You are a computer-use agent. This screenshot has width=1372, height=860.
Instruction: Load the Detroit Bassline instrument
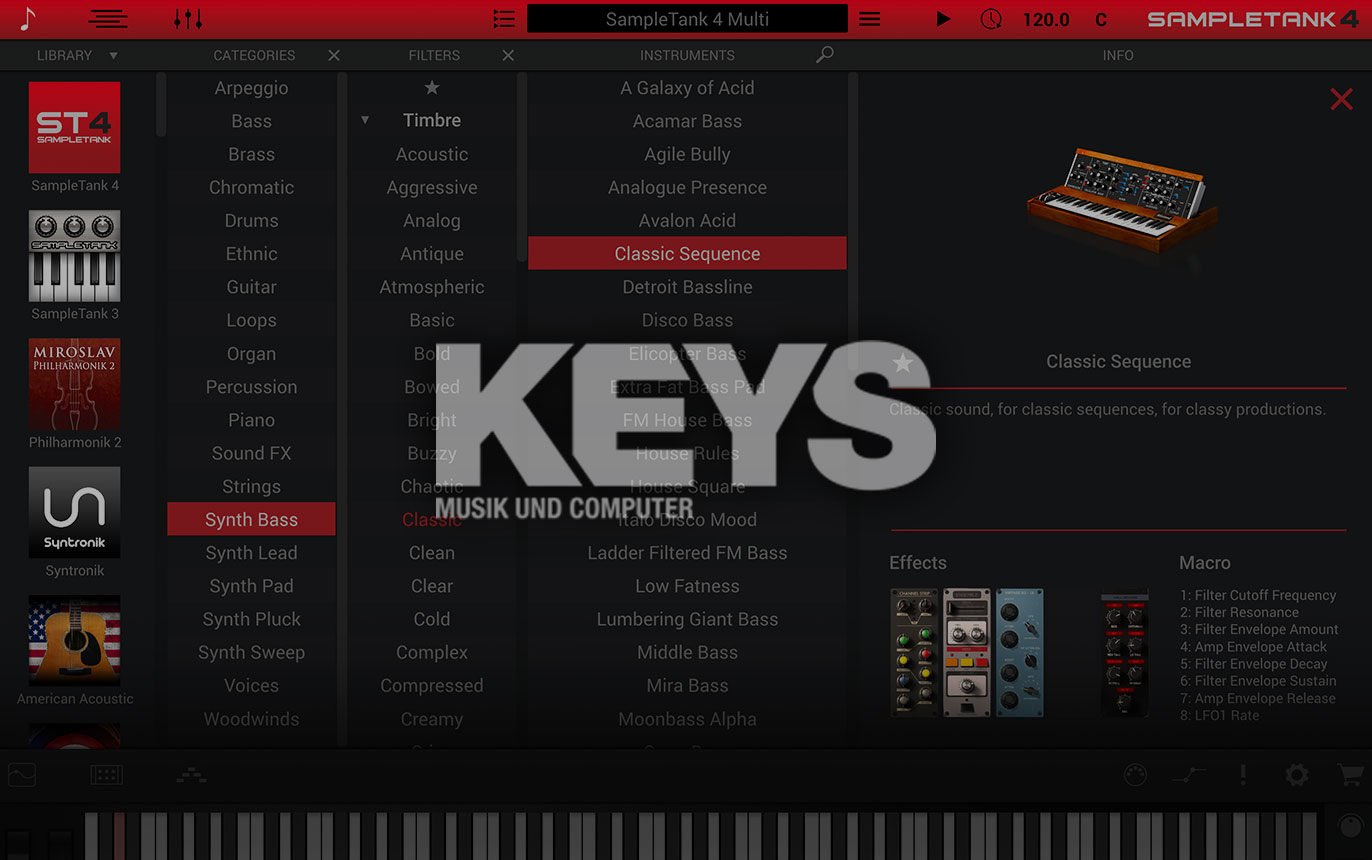click(x=687, y=287)
